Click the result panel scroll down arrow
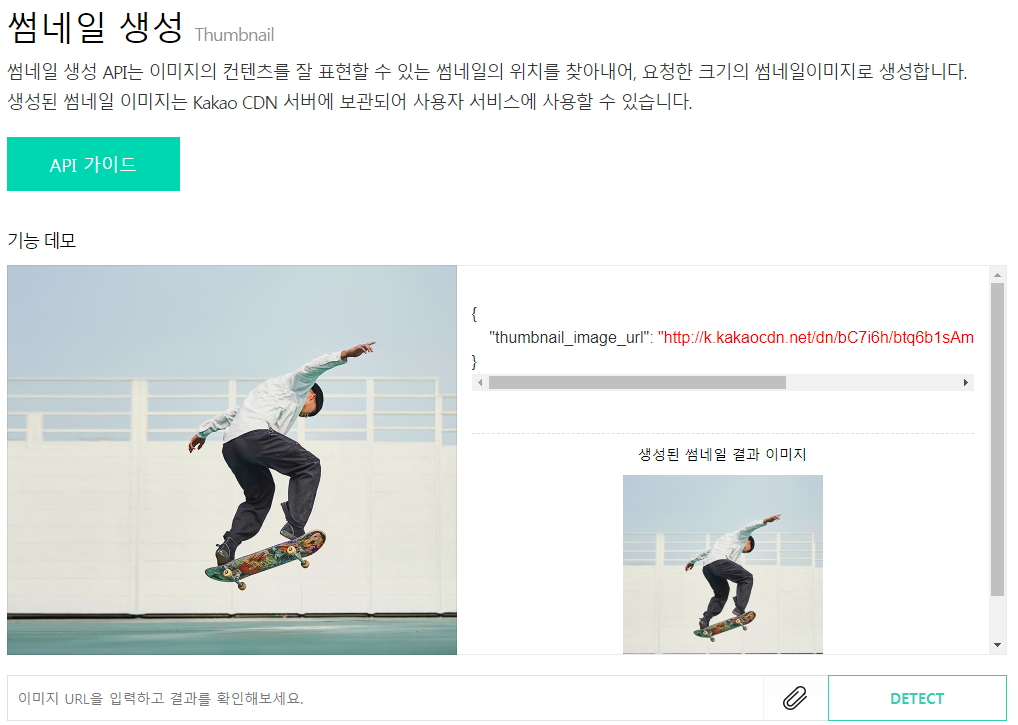The width and height of the screenshot is (1018, 725). [x=997, y=645]
